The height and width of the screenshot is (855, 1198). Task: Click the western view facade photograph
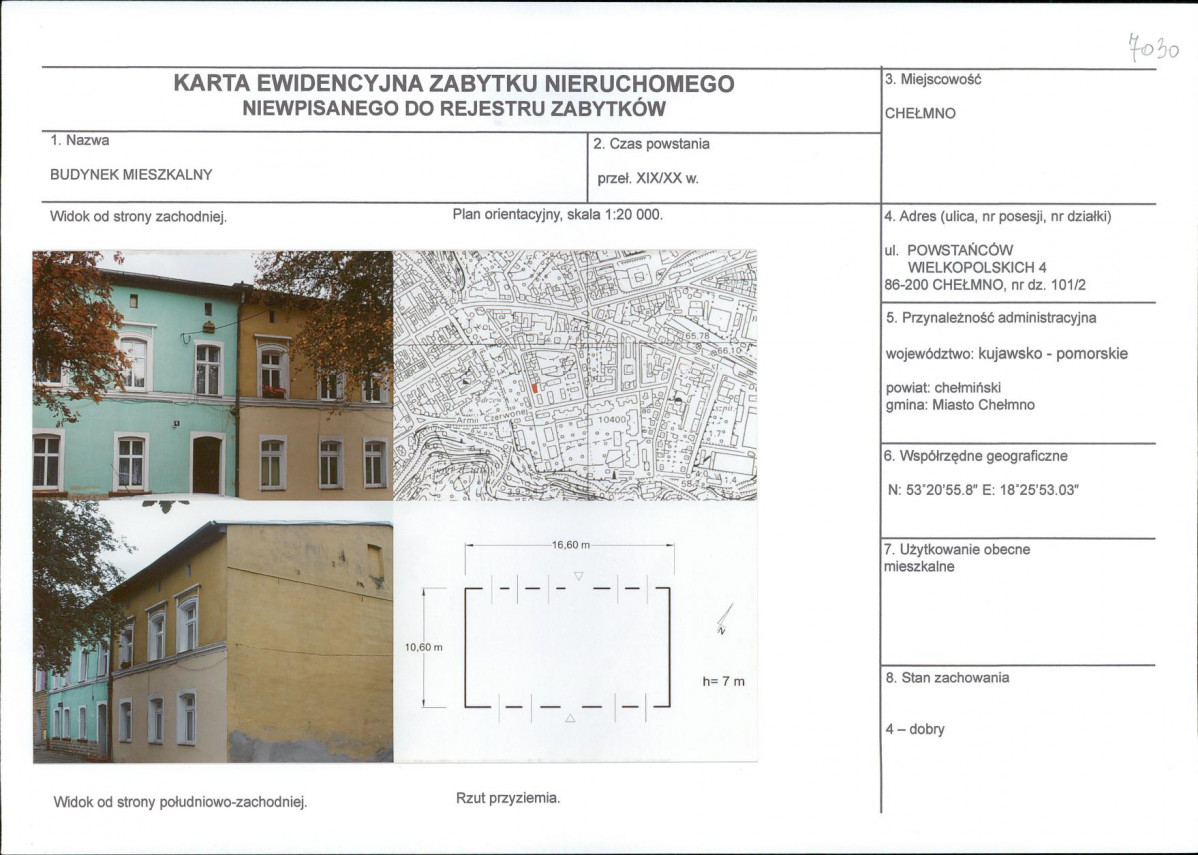210,380
